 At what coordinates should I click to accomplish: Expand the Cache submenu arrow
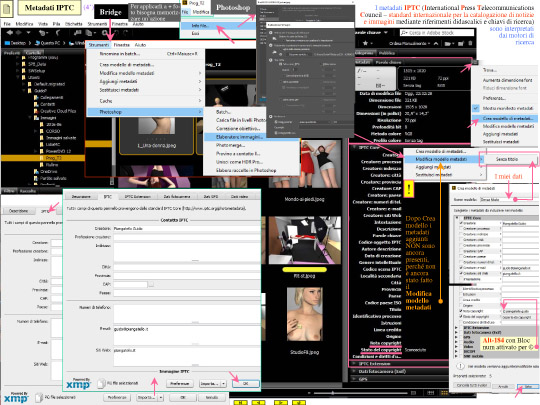(200, 101)
